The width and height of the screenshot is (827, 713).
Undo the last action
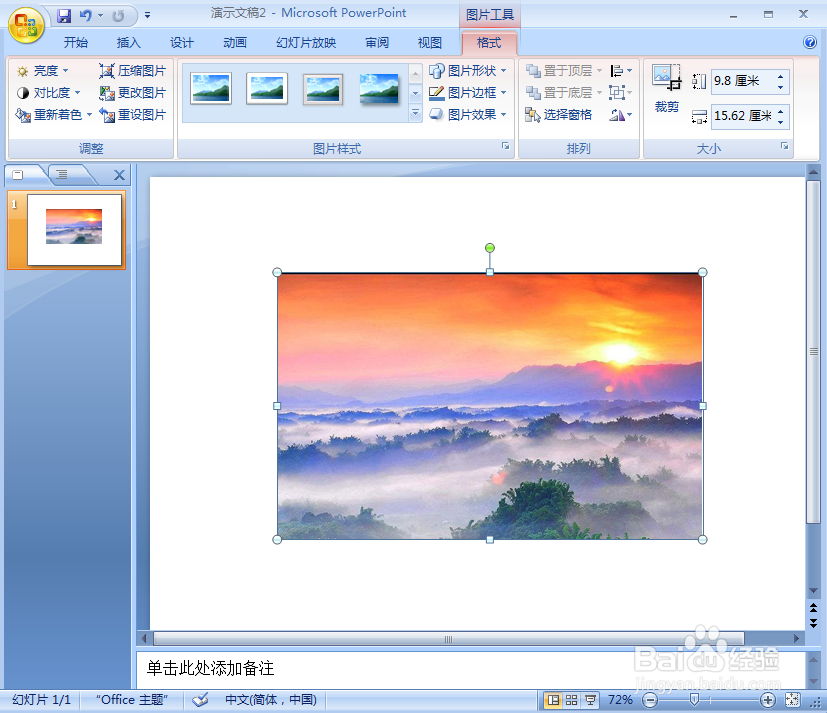pyautogui.click(x=85, y=16)
